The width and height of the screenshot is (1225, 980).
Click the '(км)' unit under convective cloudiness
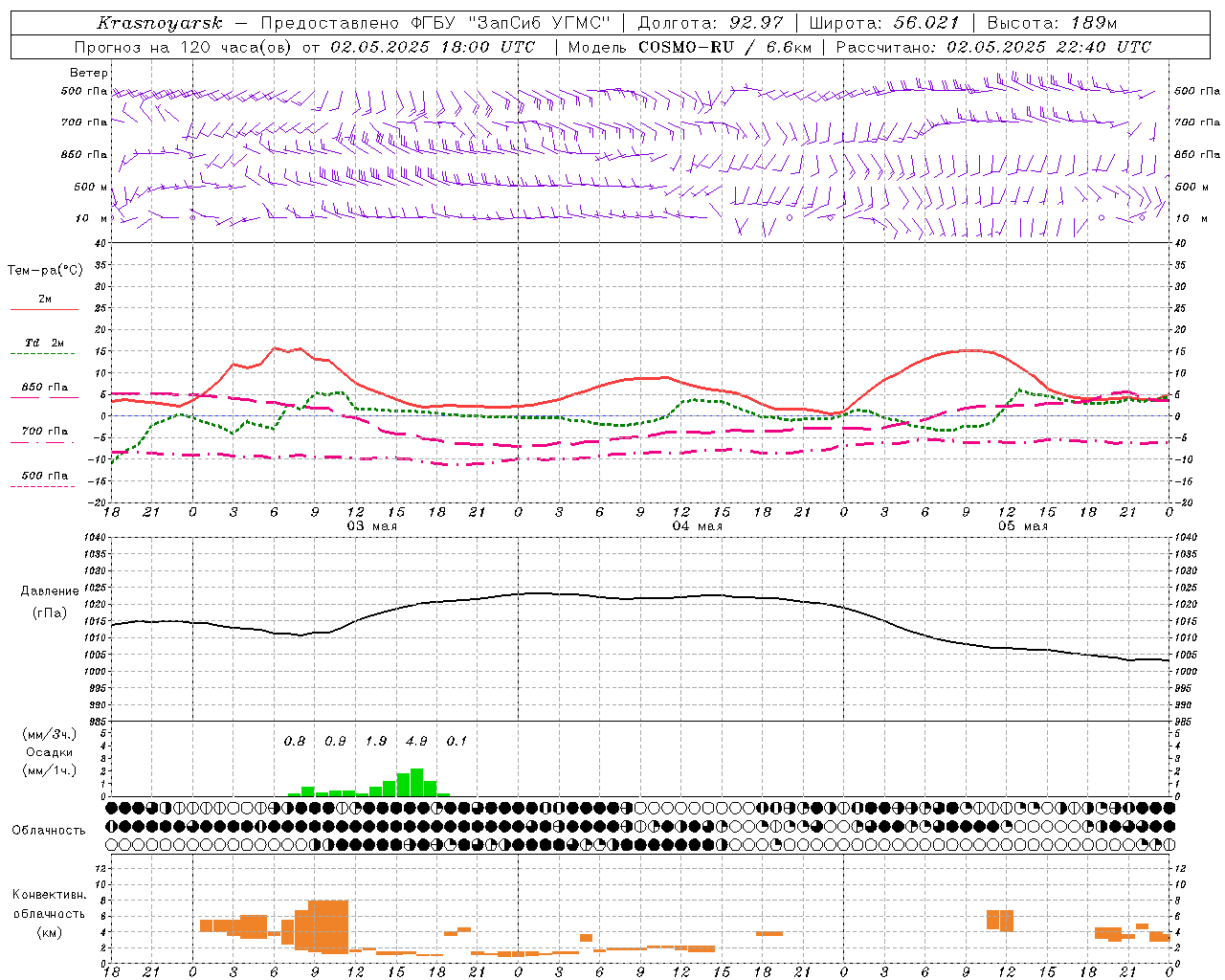click(50, 932)
